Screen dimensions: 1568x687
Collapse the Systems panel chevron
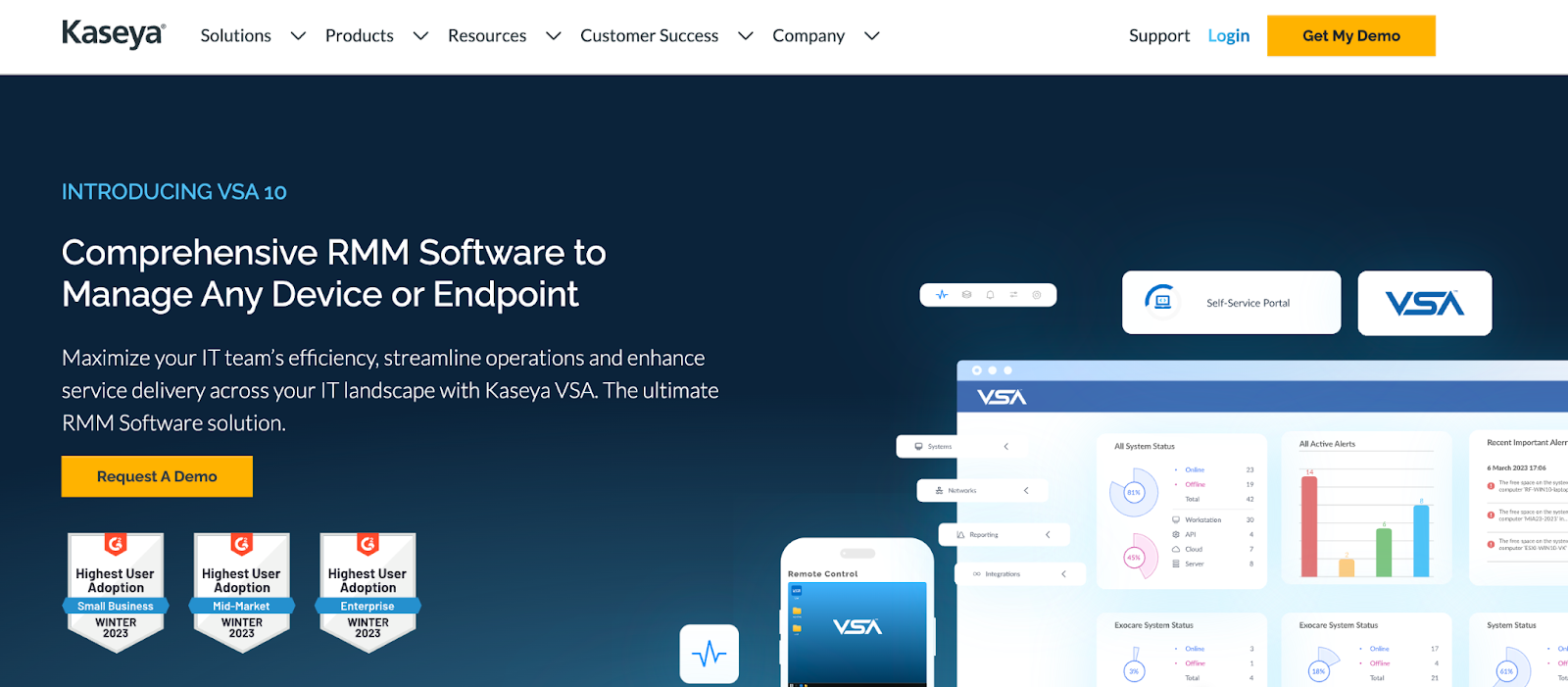[x=1006, y=446]
